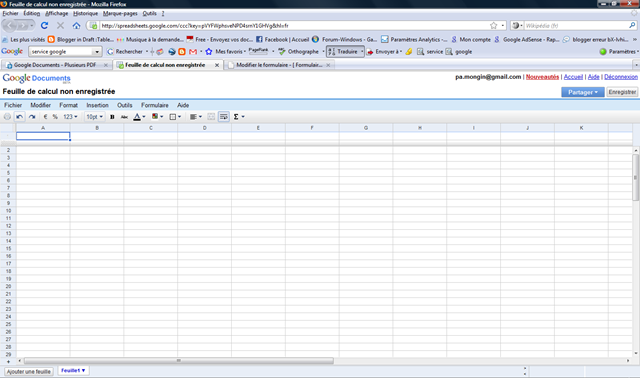The image size is (640, 378).
Task: Toggle bold formatting
Action: point(112,117)
